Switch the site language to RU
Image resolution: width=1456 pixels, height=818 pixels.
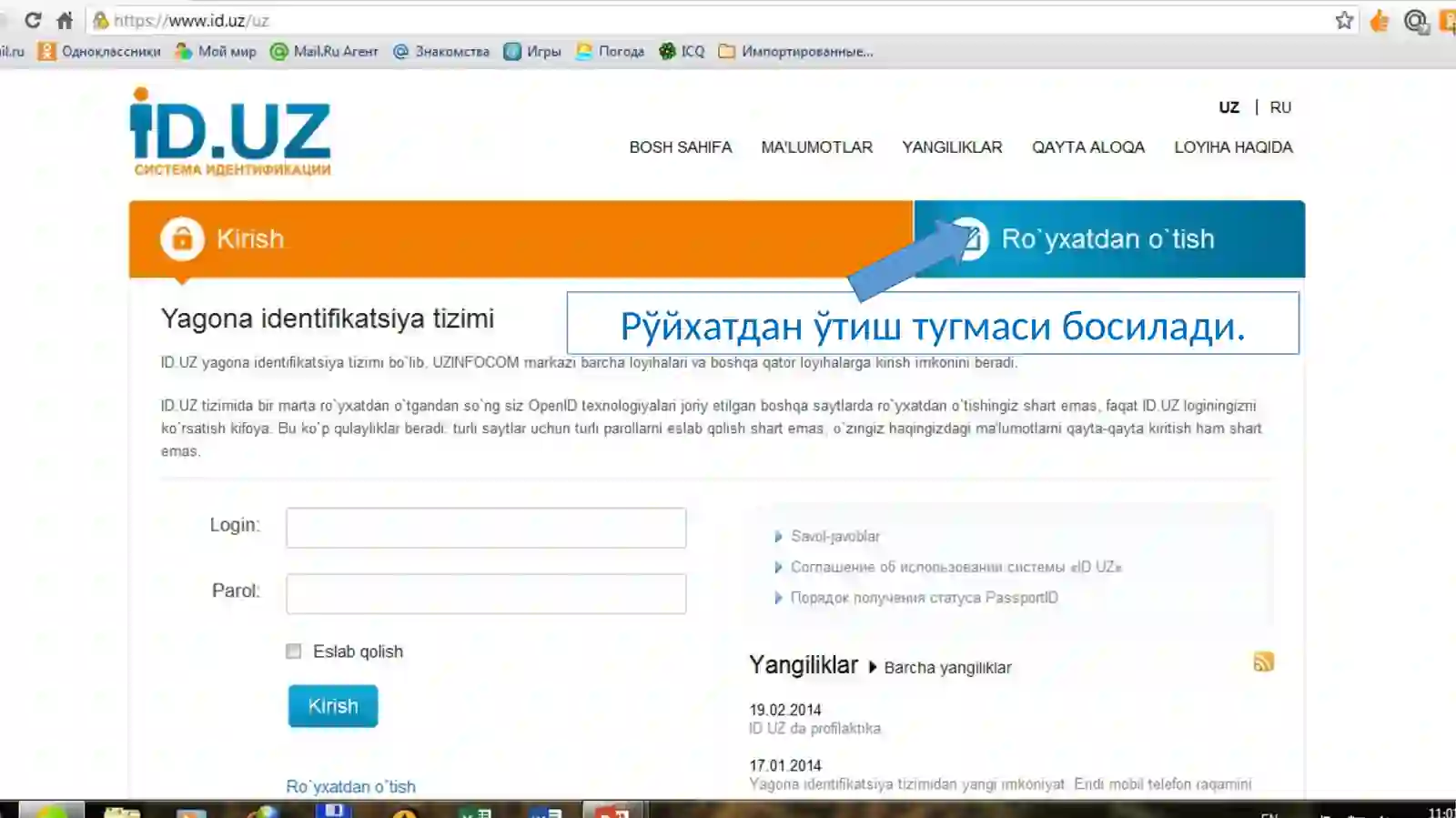(x=1280, y=107)
